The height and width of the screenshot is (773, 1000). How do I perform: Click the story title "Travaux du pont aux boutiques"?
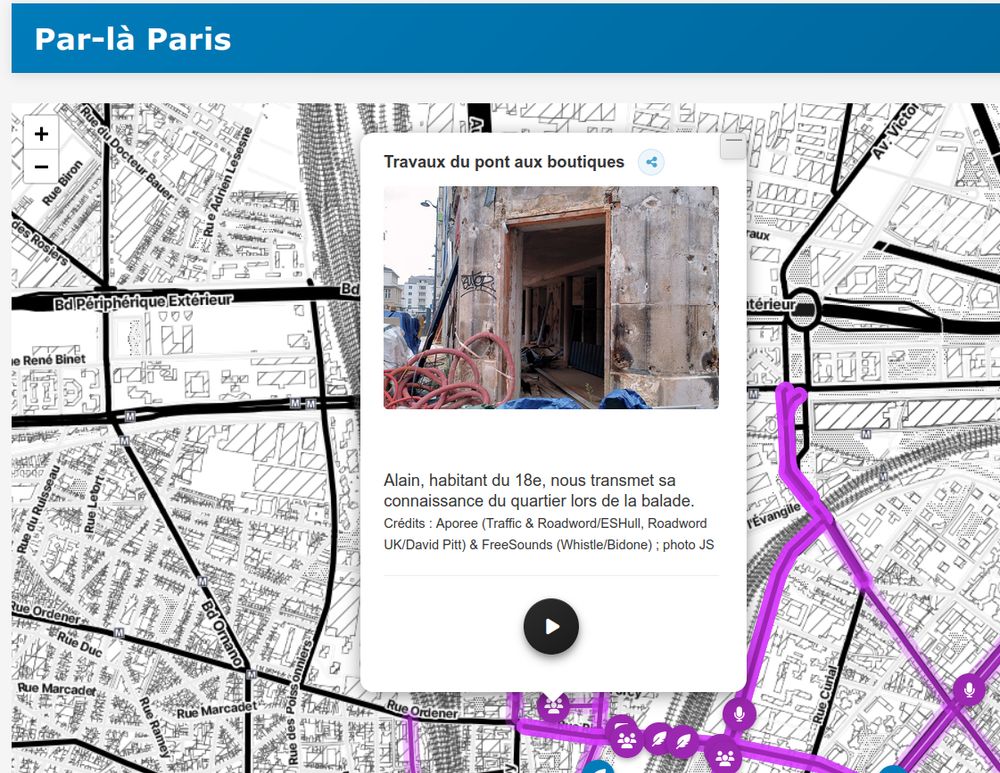[503, 161]
